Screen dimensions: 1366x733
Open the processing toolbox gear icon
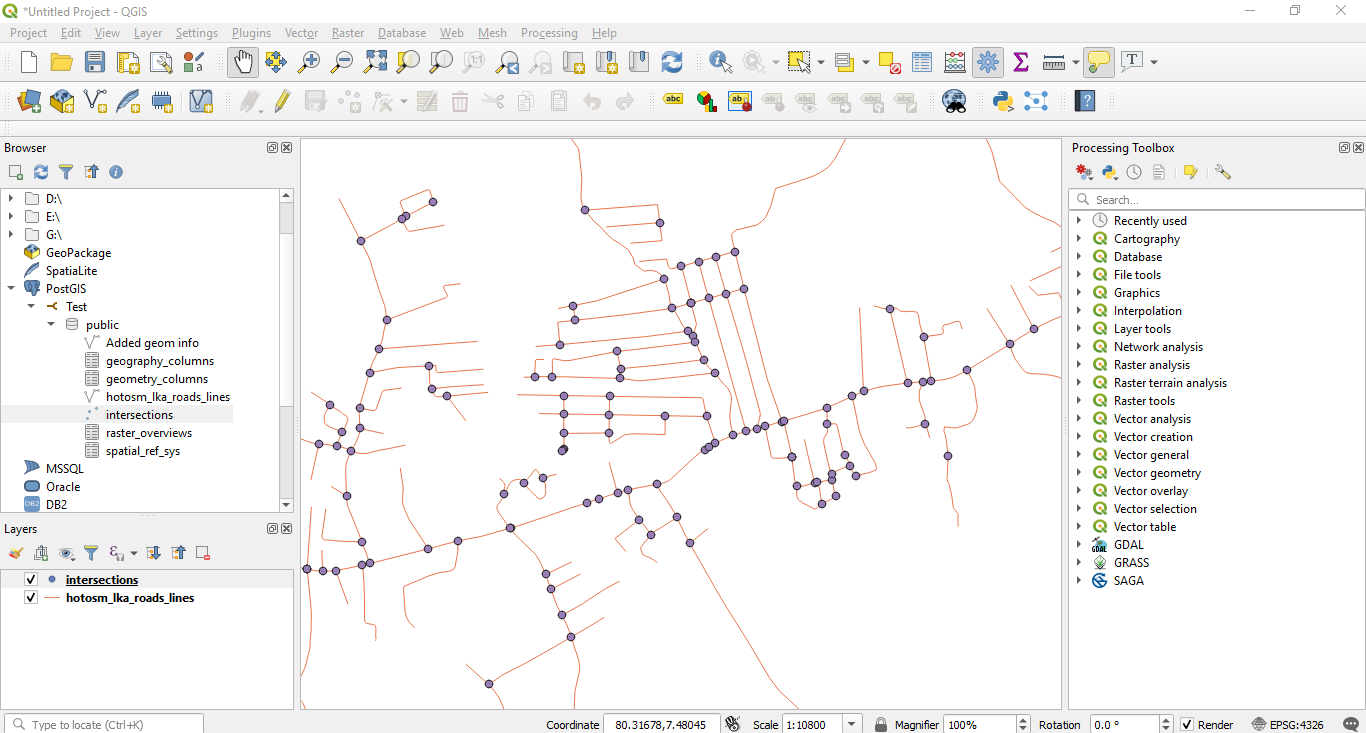coord(988,62)
